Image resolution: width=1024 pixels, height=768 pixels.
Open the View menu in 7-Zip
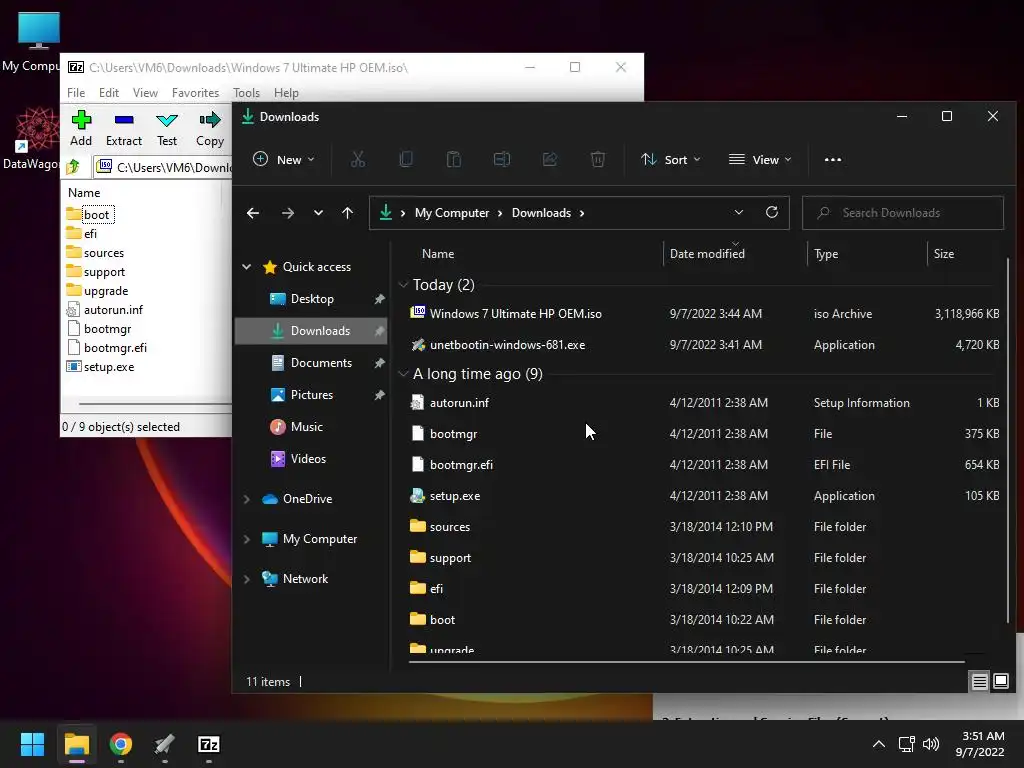pos(145,93)
